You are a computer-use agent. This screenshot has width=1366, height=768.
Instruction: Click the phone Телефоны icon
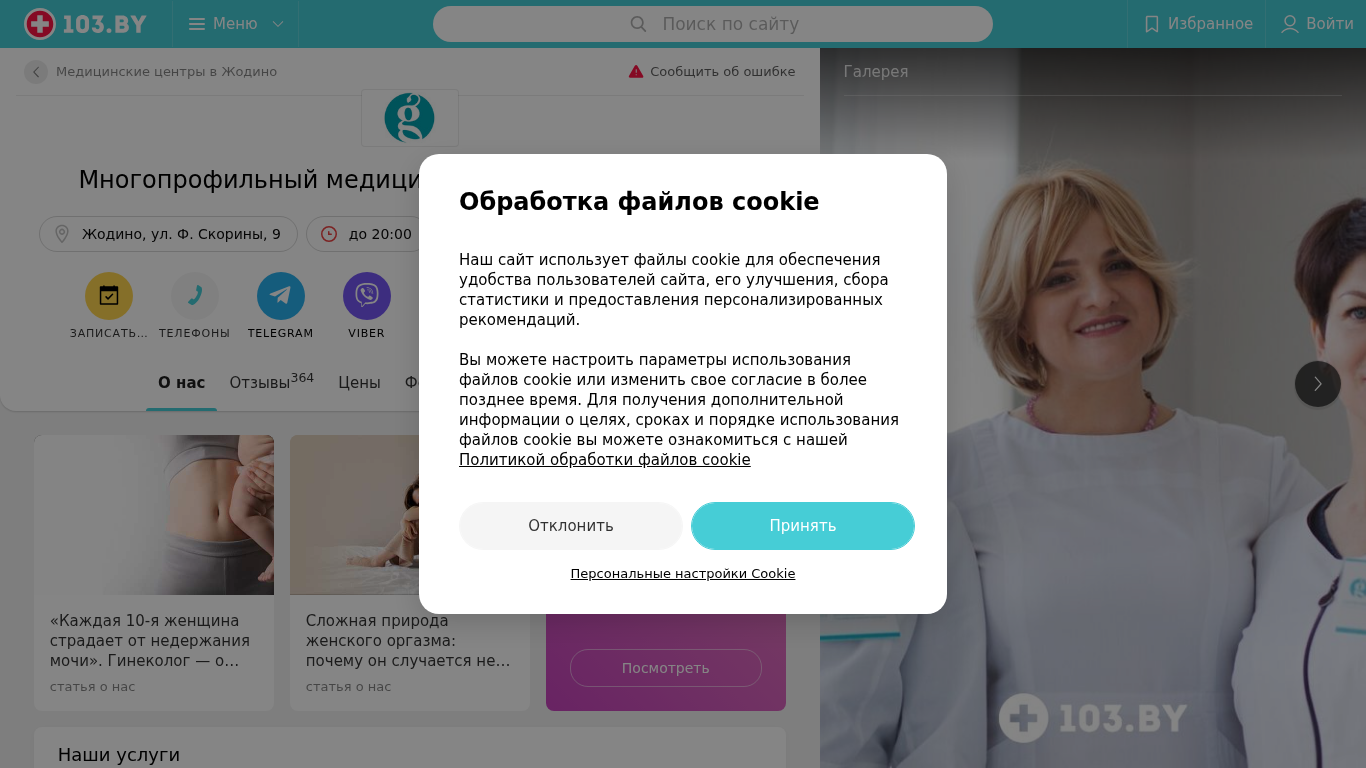coord(195,296)
